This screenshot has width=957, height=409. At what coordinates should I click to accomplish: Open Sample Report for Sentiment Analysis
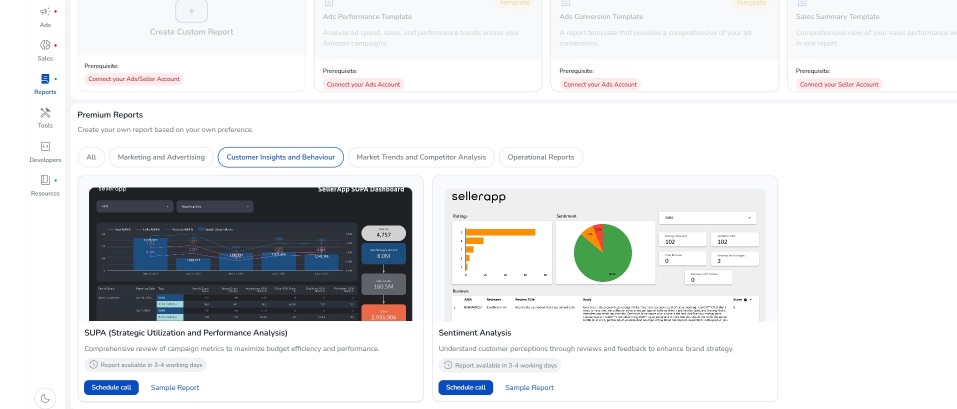point(529,388)
